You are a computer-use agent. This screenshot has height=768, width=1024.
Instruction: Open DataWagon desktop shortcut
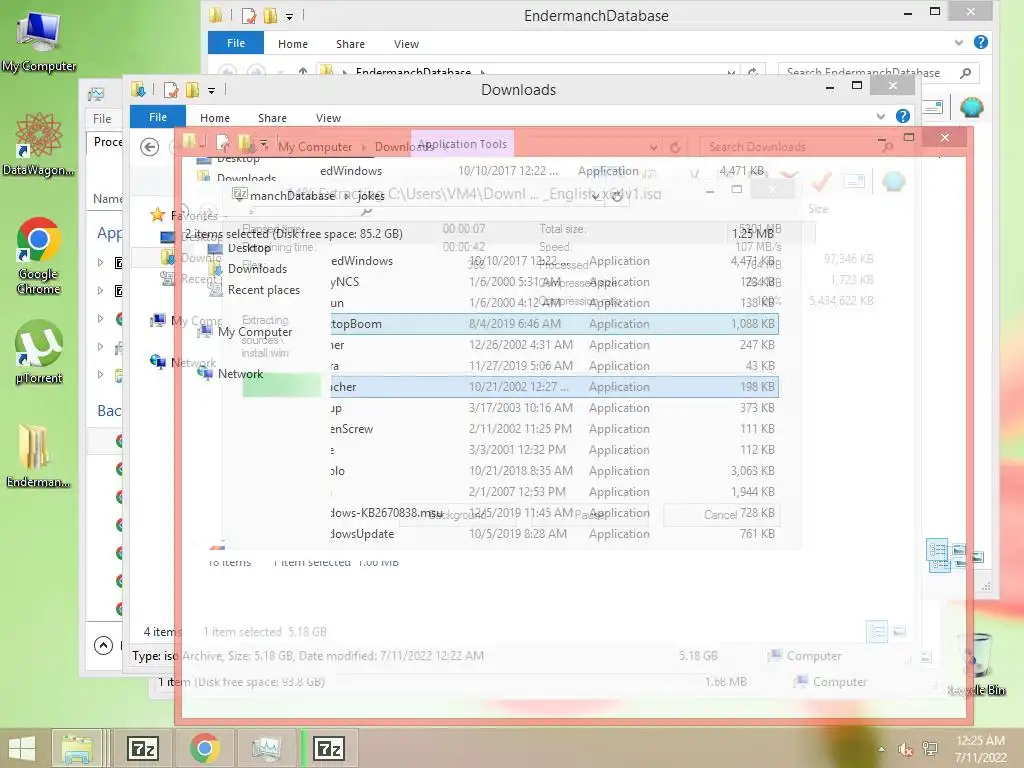point(38,145)
